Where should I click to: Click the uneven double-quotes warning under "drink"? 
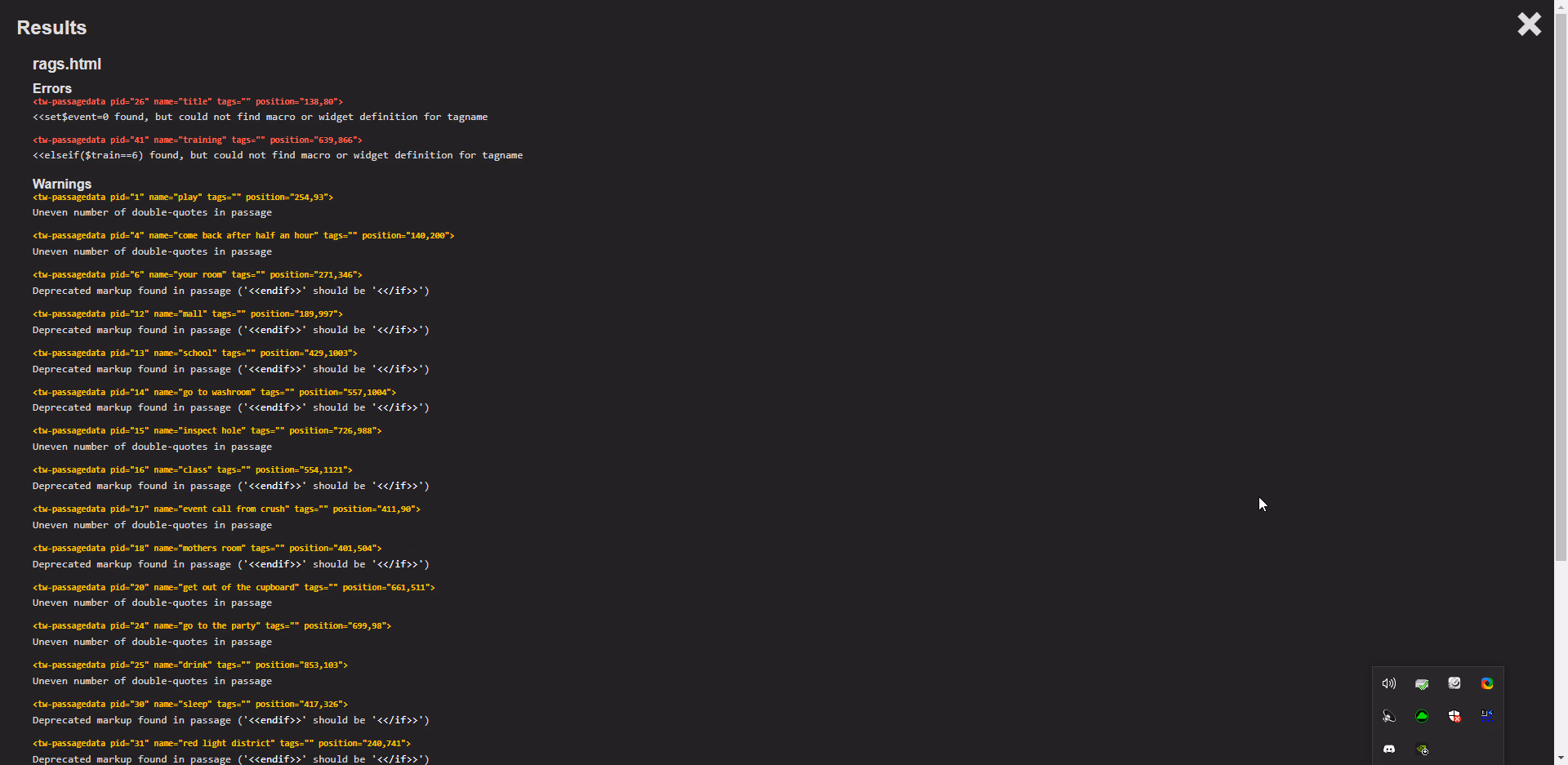point(153,681)
